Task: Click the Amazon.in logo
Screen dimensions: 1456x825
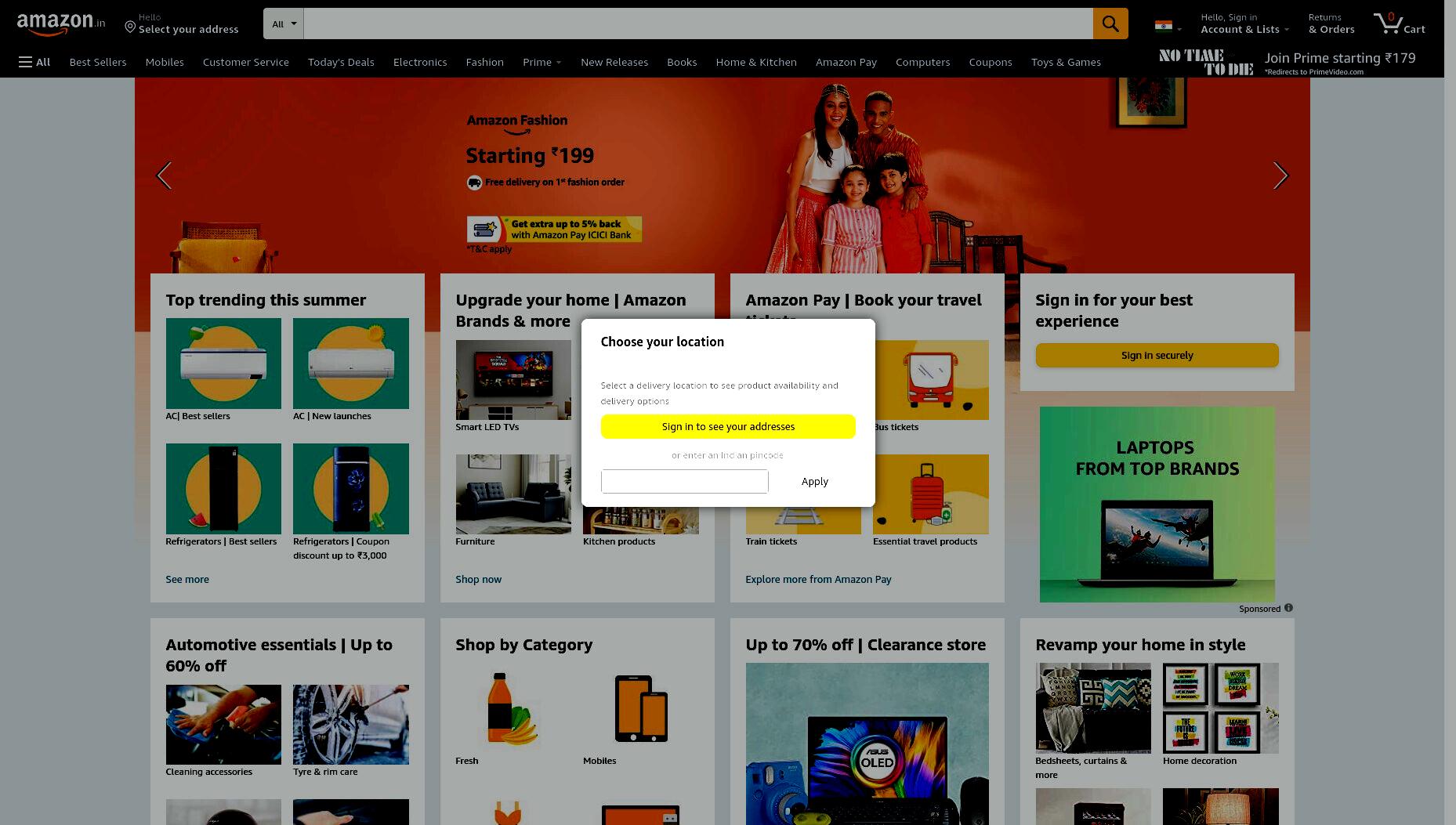Action: point(61,24)
